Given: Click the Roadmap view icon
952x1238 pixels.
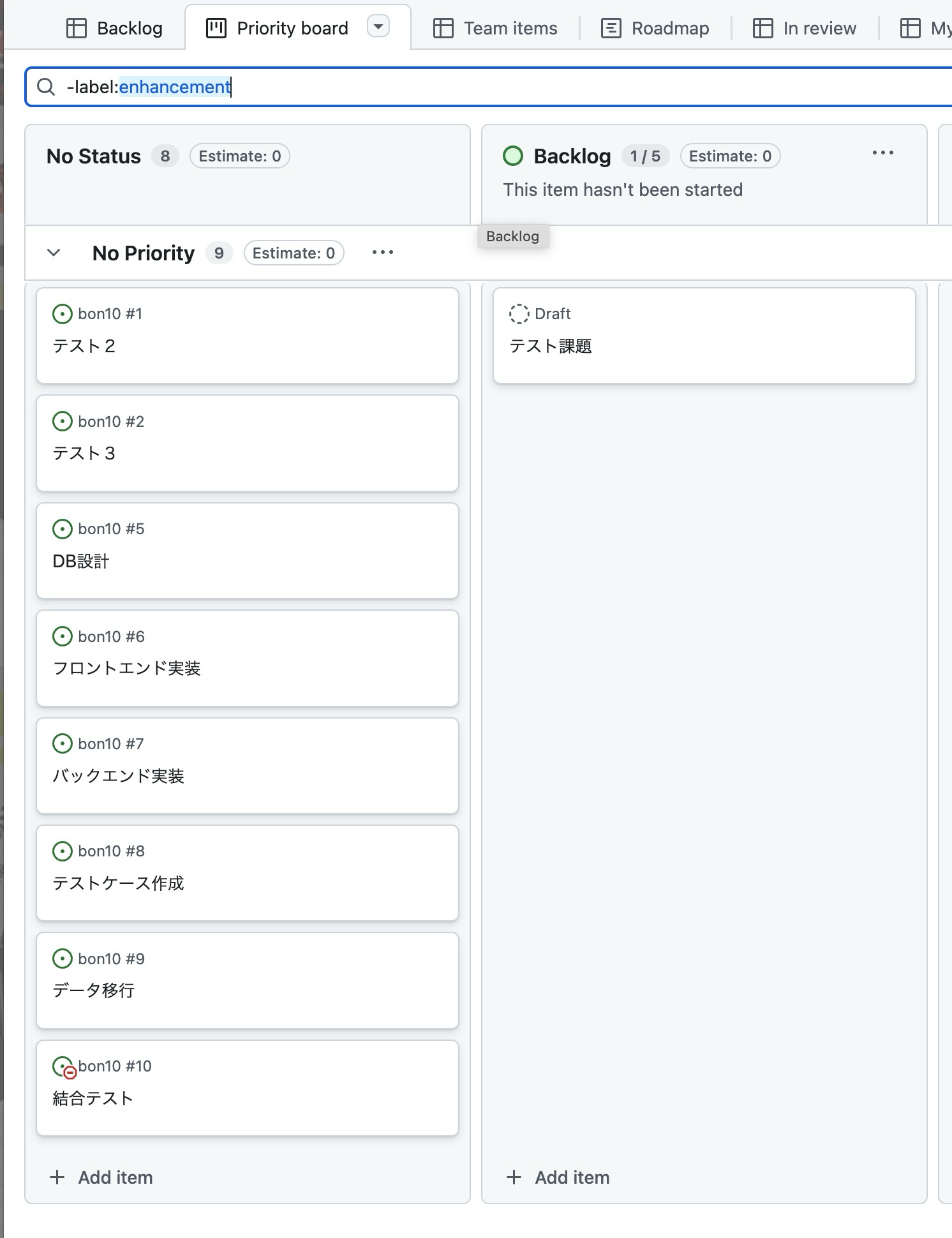Looking at the screenshot, I should [611, 28].
